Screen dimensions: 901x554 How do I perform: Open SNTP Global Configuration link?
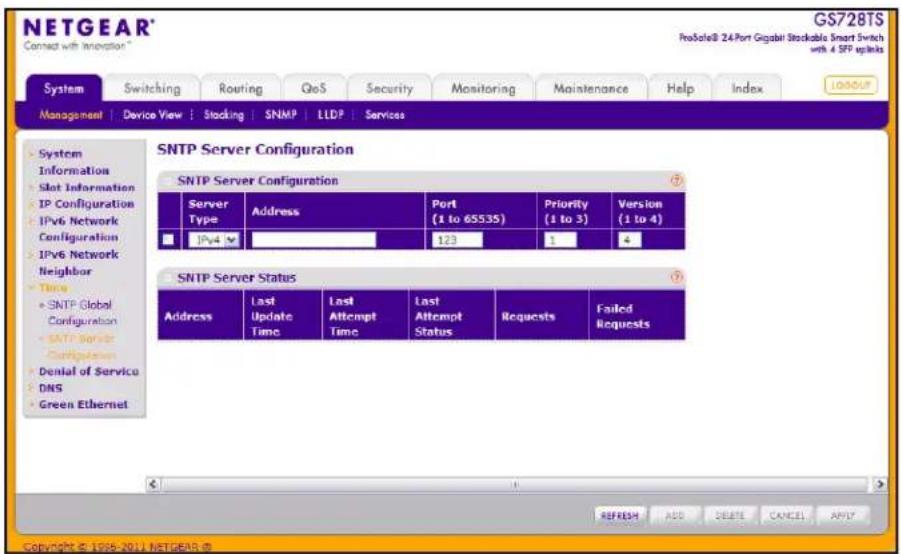point(80,313)
